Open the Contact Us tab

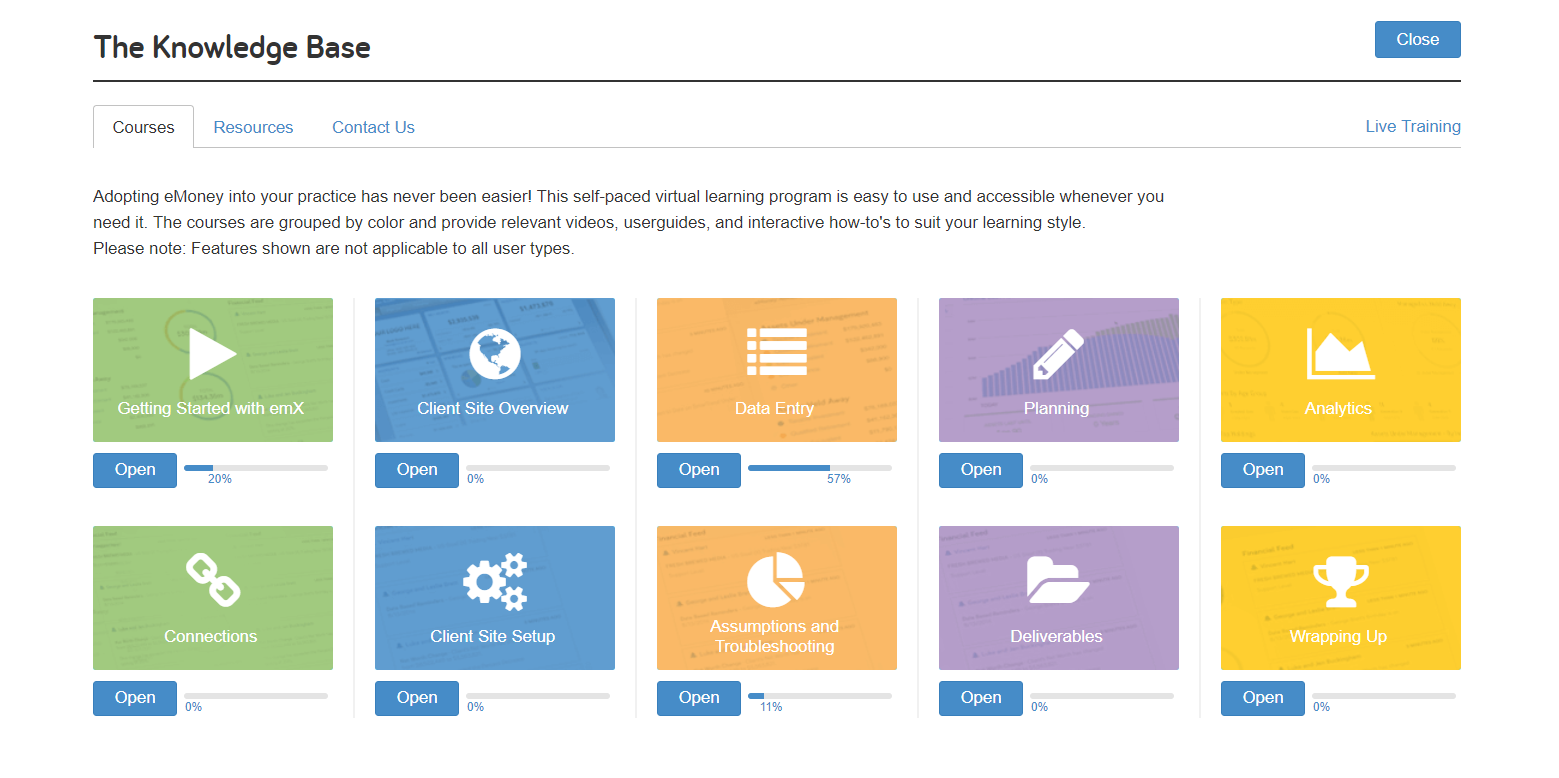373,127
